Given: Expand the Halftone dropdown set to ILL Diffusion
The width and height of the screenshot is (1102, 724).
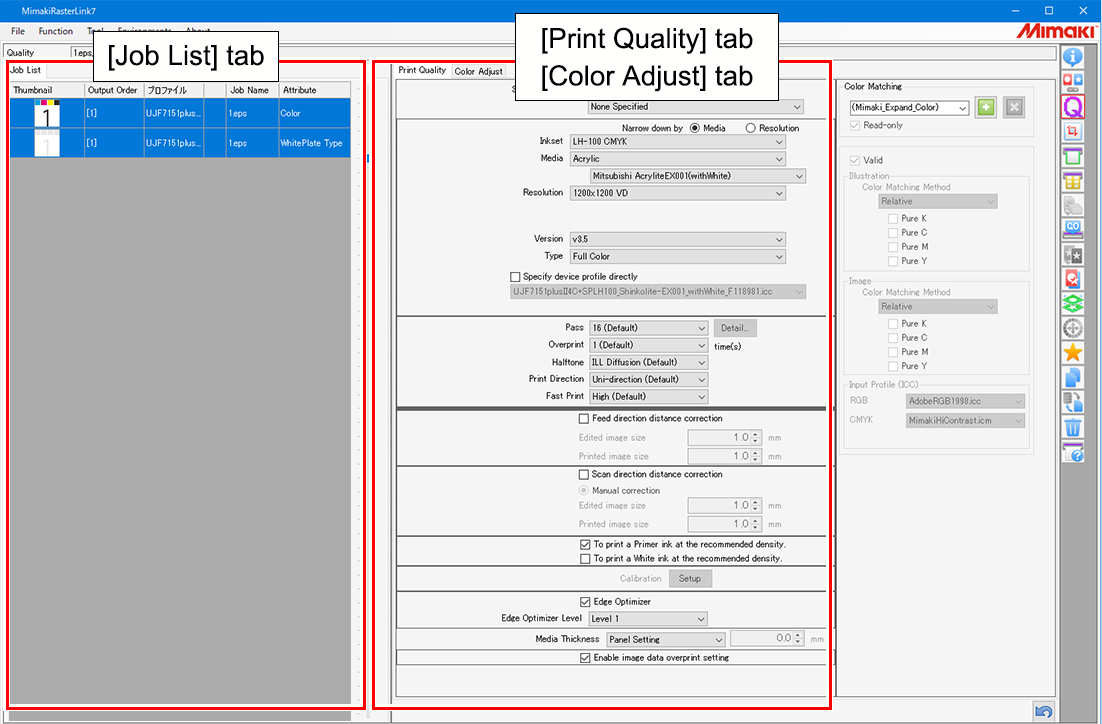Looking at the screenshot, I should point(648,361).
